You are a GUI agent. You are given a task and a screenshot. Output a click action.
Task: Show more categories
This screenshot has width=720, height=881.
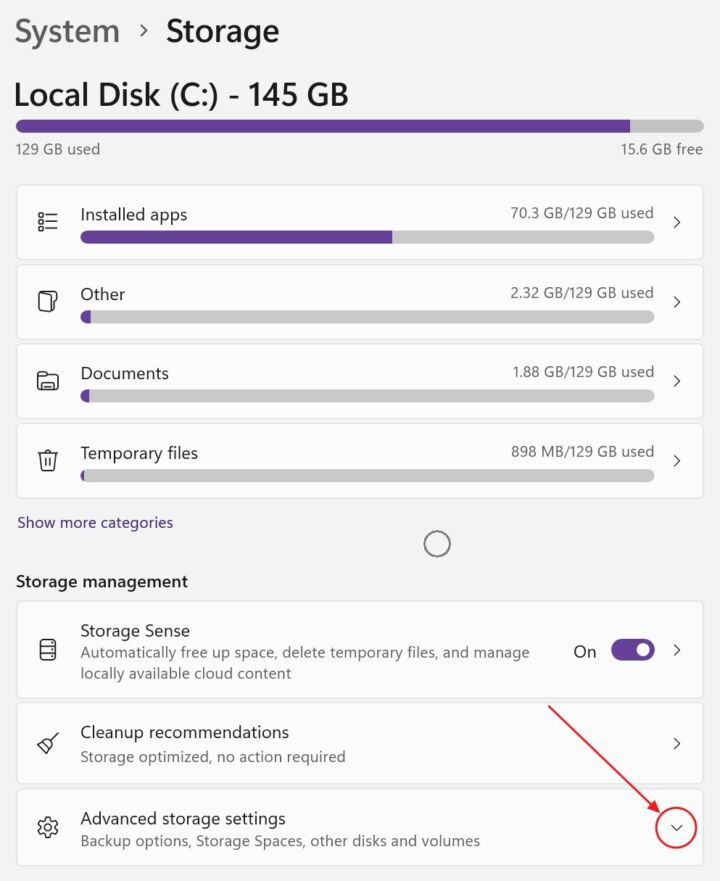[x=95, y=522]
